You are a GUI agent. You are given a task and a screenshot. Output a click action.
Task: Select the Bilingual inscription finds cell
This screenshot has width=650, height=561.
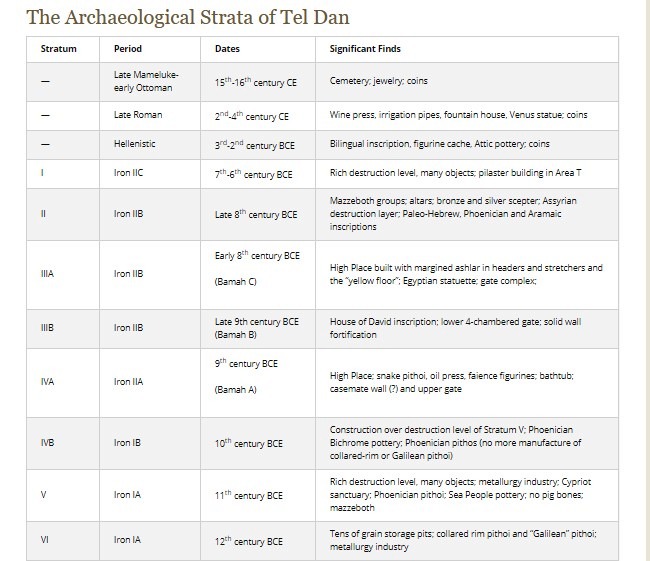[x=467, y=145]
